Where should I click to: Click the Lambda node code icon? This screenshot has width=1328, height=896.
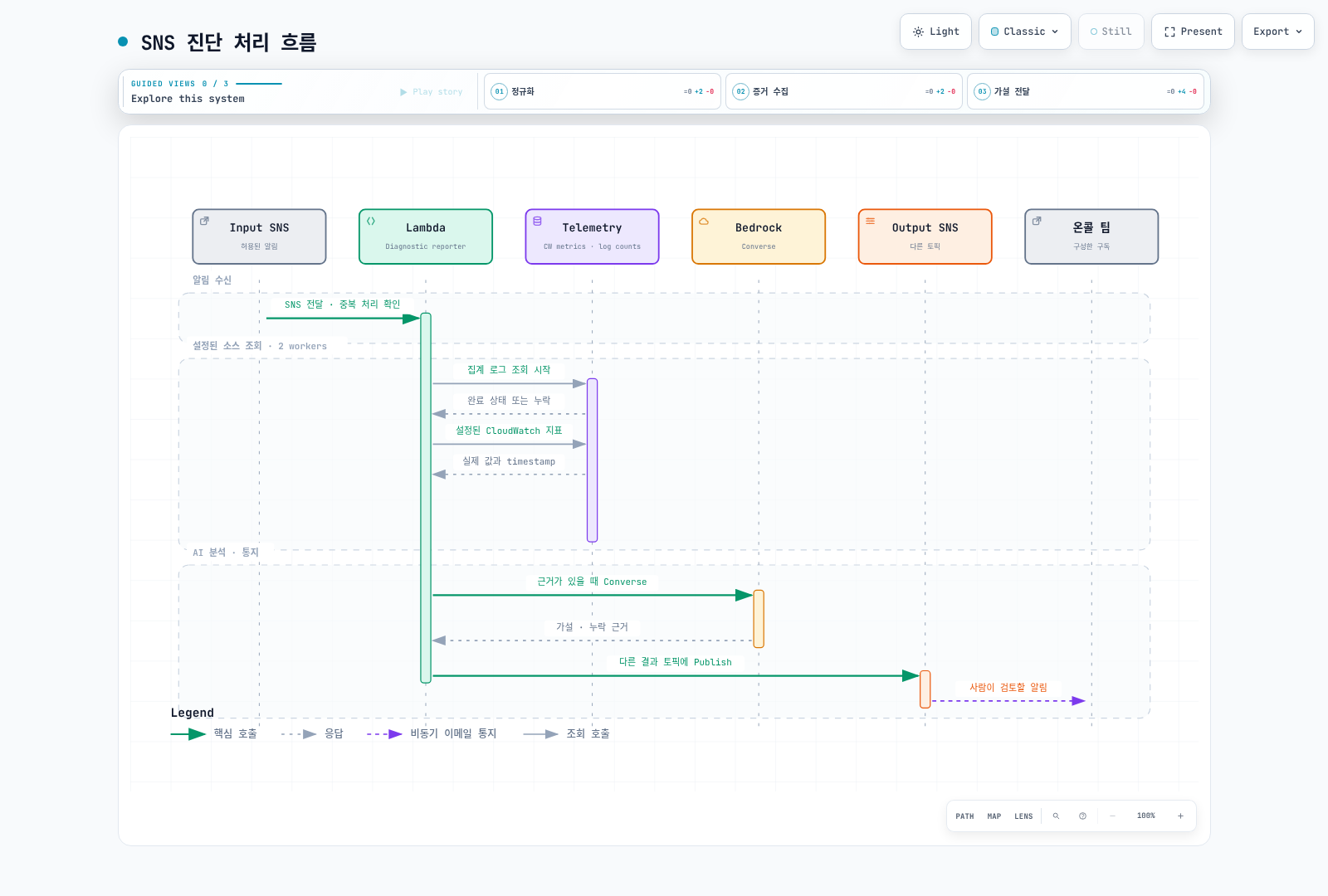pos(371,222)
